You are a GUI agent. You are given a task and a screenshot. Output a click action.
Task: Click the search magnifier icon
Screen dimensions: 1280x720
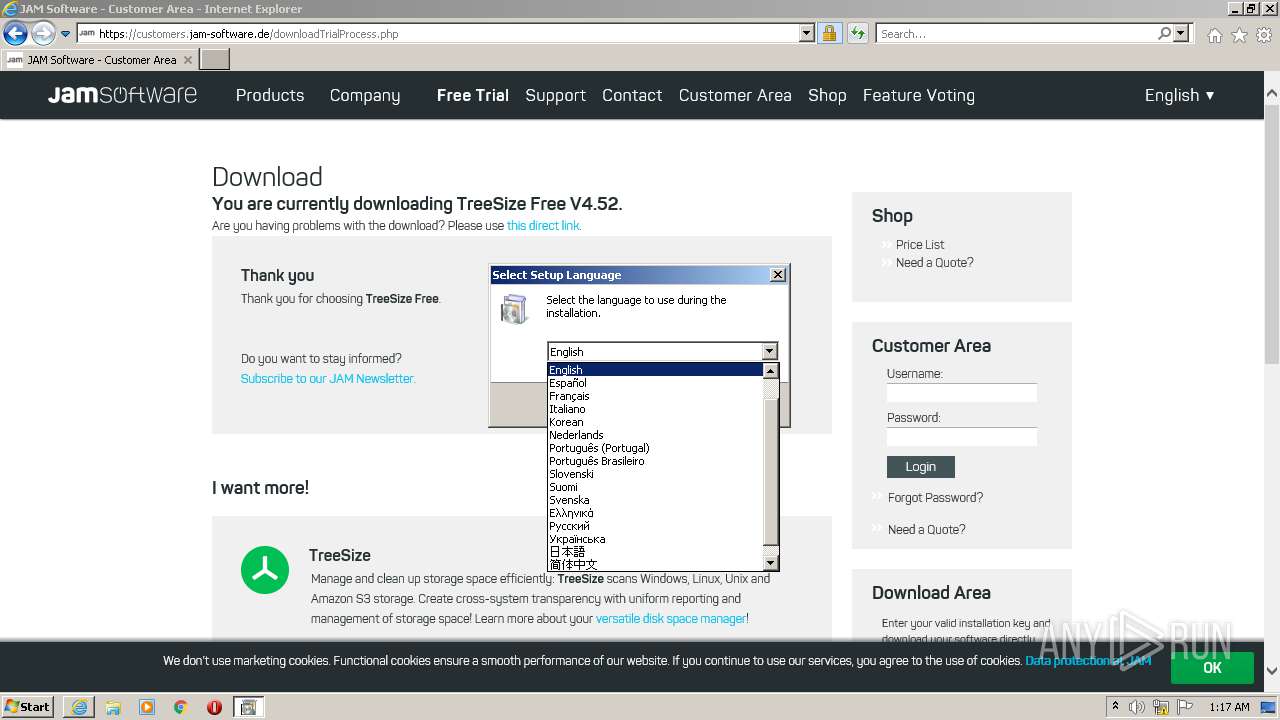1164,33
